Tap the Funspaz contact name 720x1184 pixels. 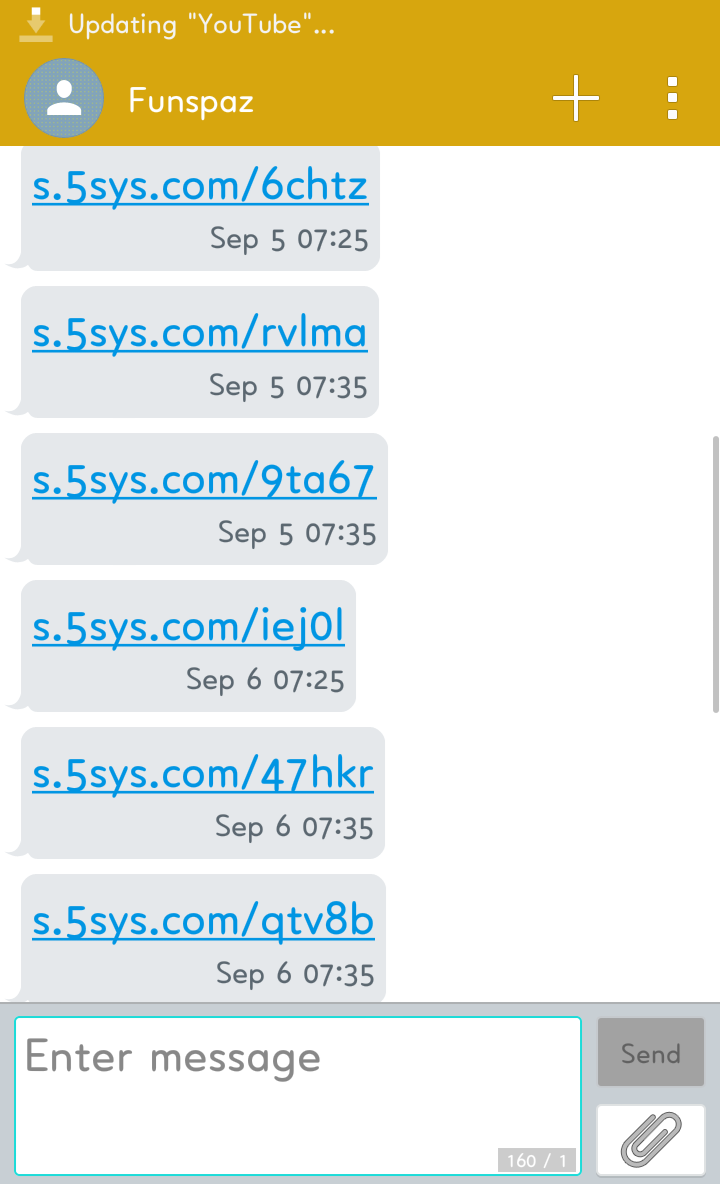(x=191, y=100)
